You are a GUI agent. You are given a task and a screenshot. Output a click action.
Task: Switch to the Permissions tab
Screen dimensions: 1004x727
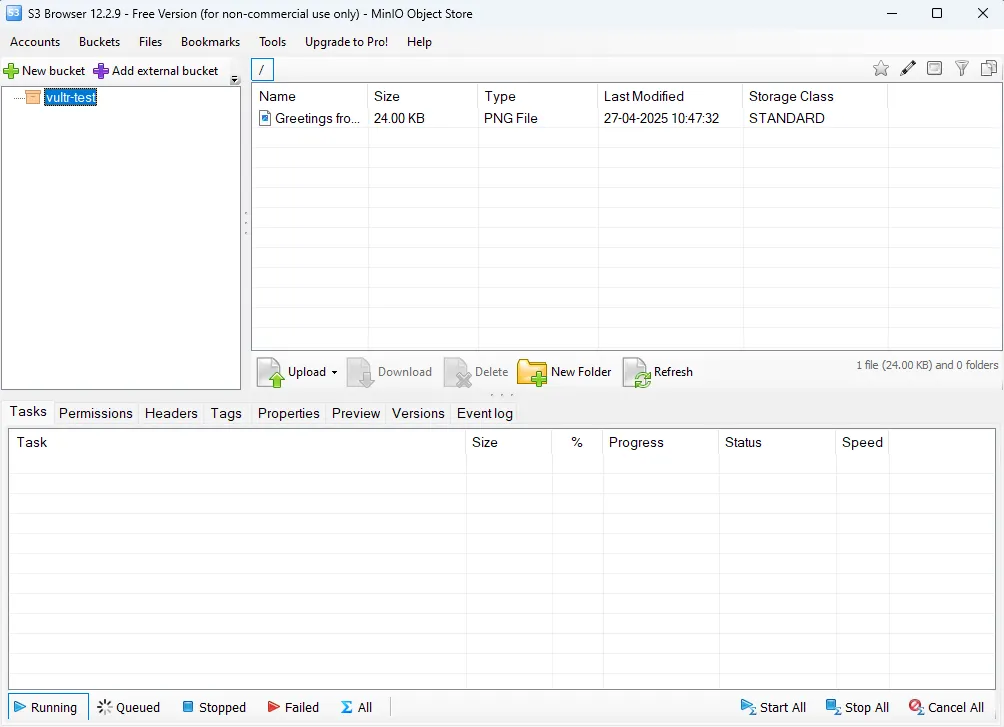pos(95,413)
